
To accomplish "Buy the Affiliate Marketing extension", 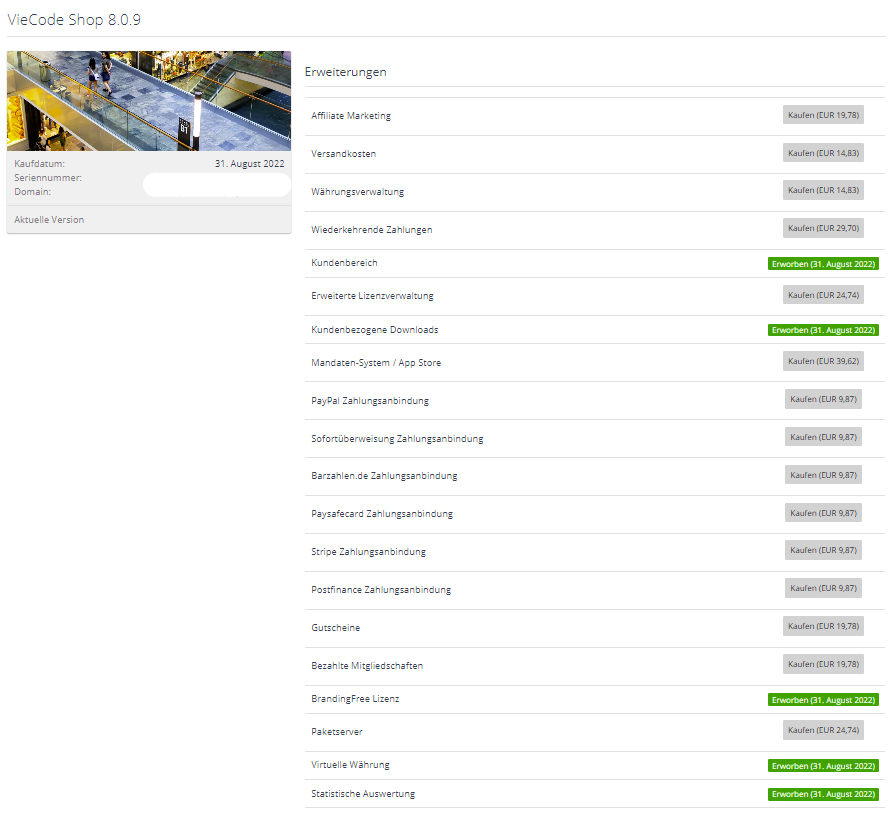I will (x=823, y=115).
